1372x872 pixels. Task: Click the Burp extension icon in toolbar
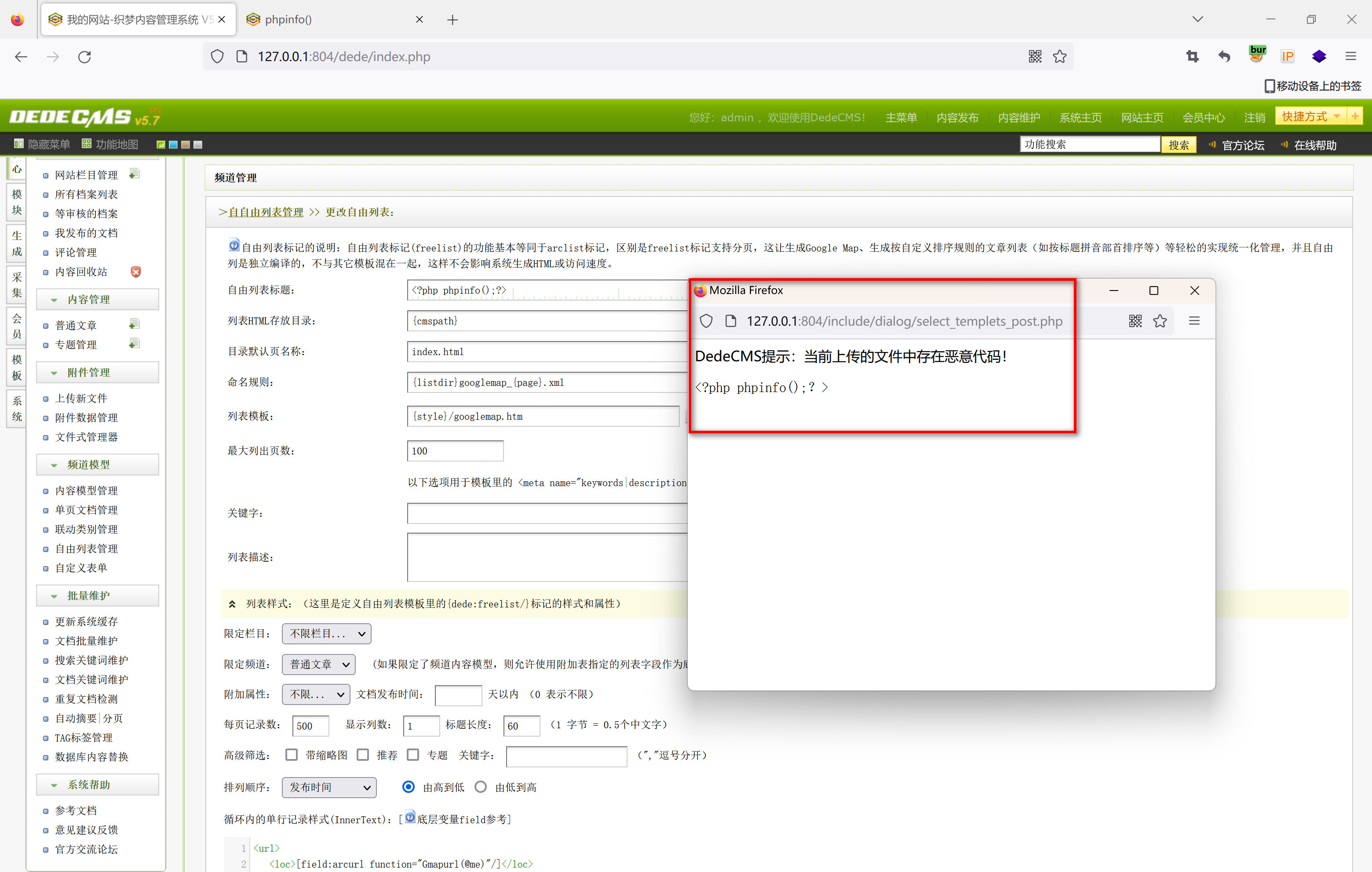point(1256,55)
